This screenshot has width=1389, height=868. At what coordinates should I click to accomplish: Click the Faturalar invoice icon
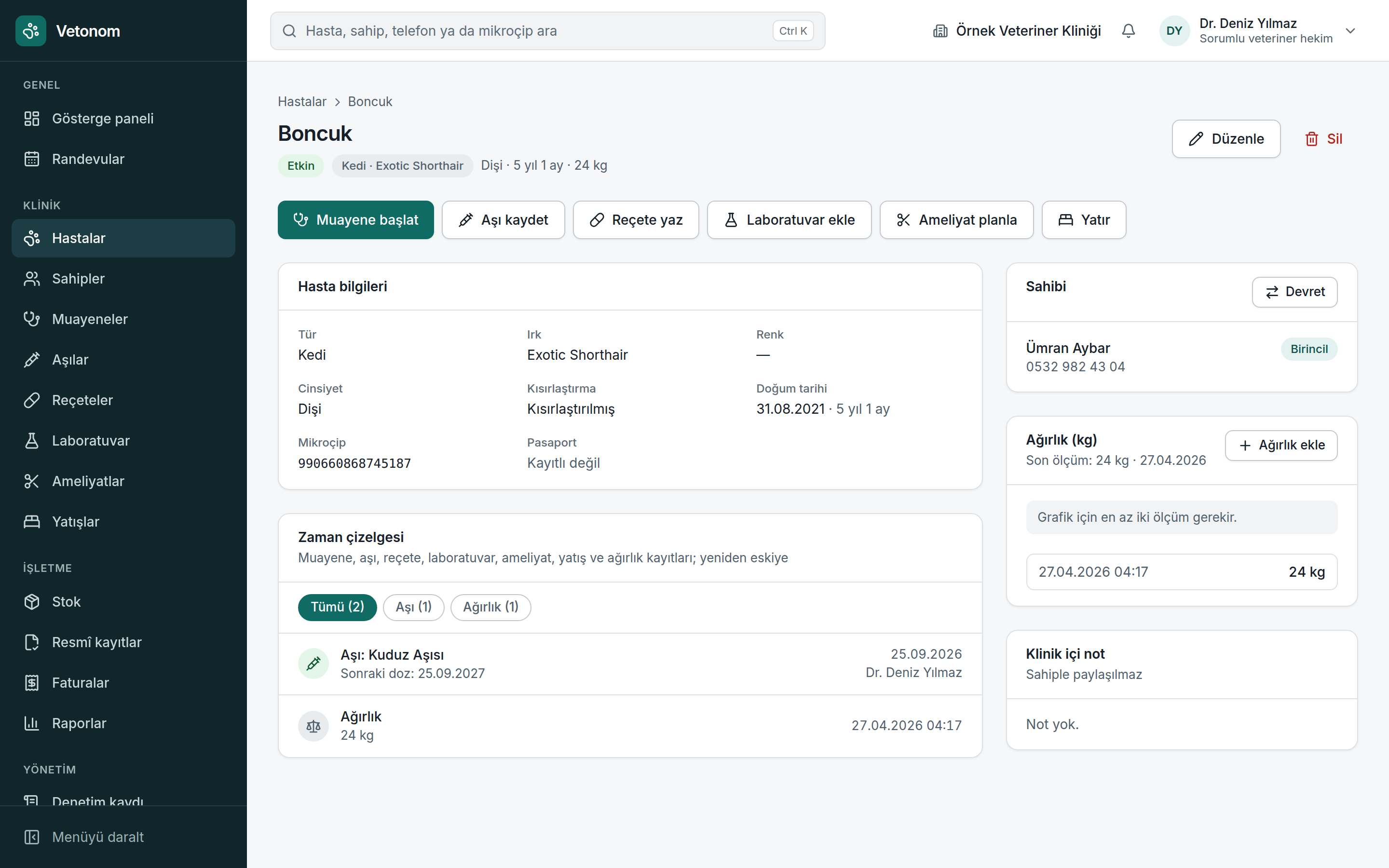click(x=31, y=682)
